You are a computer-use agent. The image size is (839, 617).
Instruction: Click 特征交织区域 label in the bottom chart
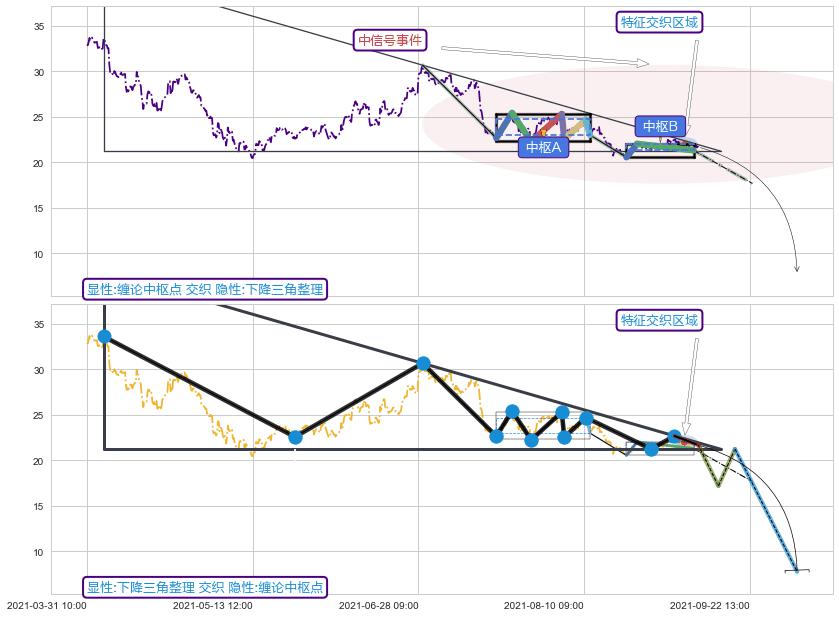point(659,320)
